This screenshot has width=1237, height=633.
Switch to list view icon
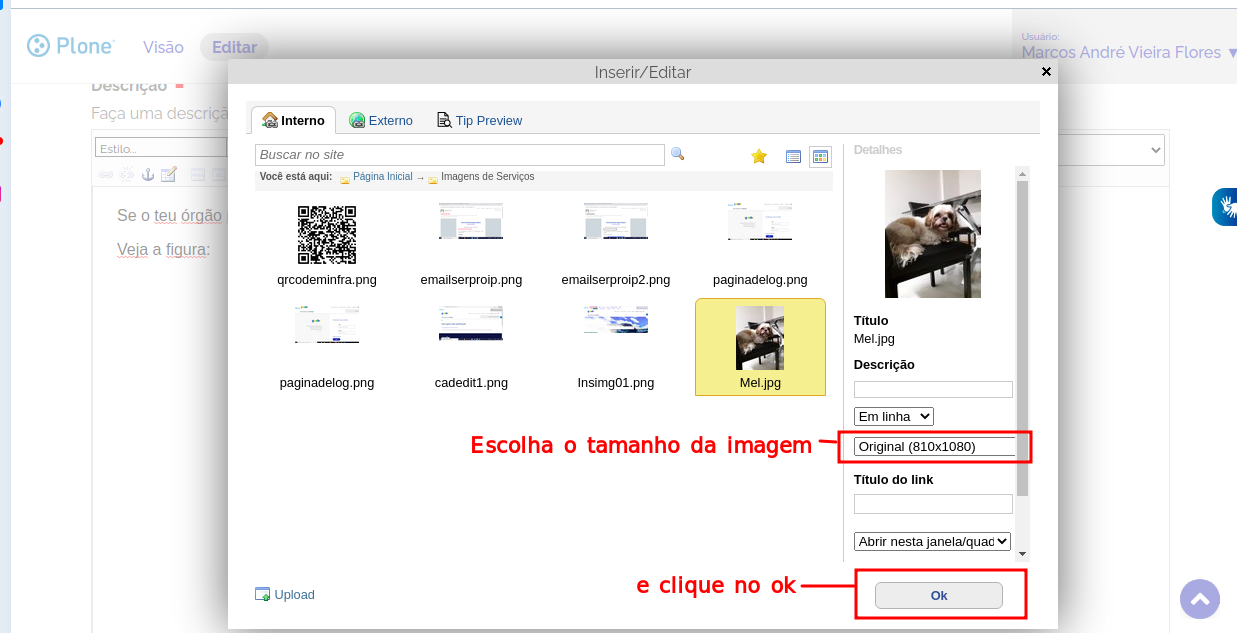(x=793, y=156)
